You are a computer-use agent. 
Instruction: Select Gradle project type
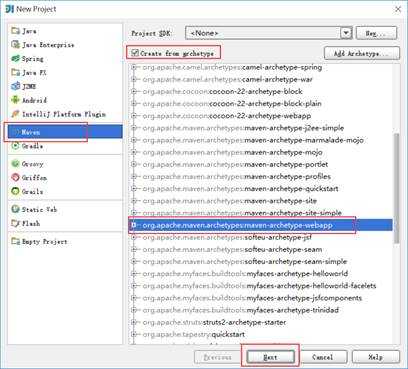click(x=65, y=146)
